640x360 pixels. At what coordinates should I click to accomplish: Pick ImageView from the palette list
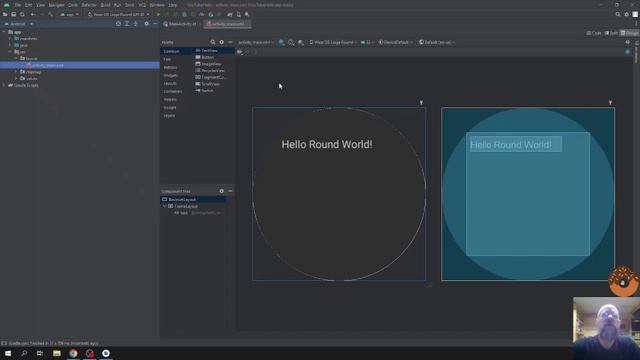click(209, 64)
